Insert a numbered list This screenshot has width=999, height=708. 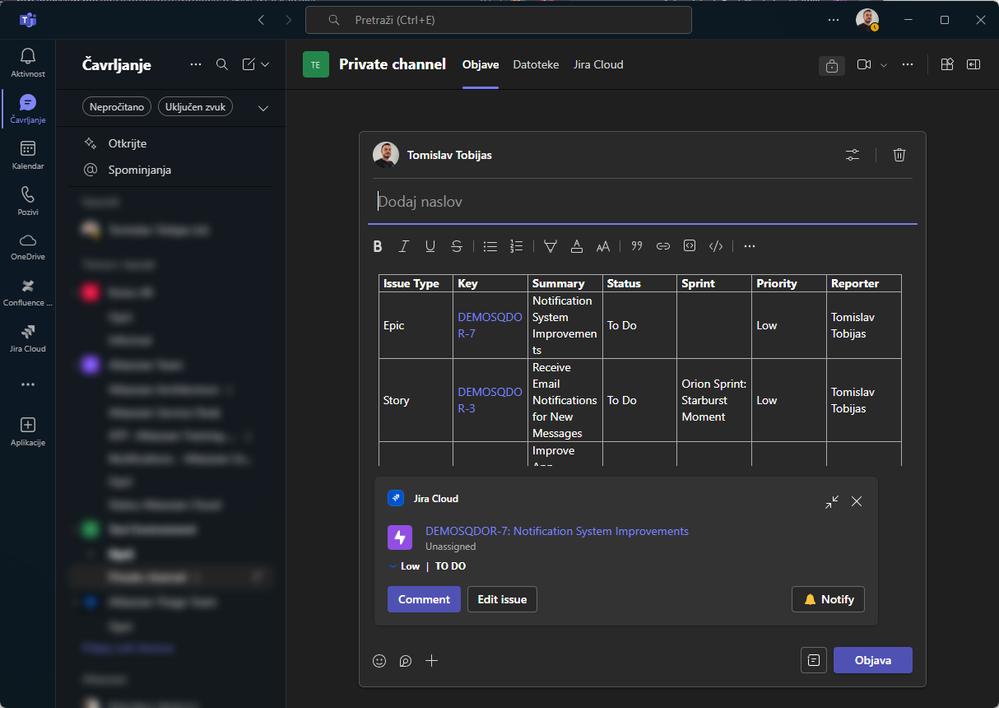pos(517,247)
